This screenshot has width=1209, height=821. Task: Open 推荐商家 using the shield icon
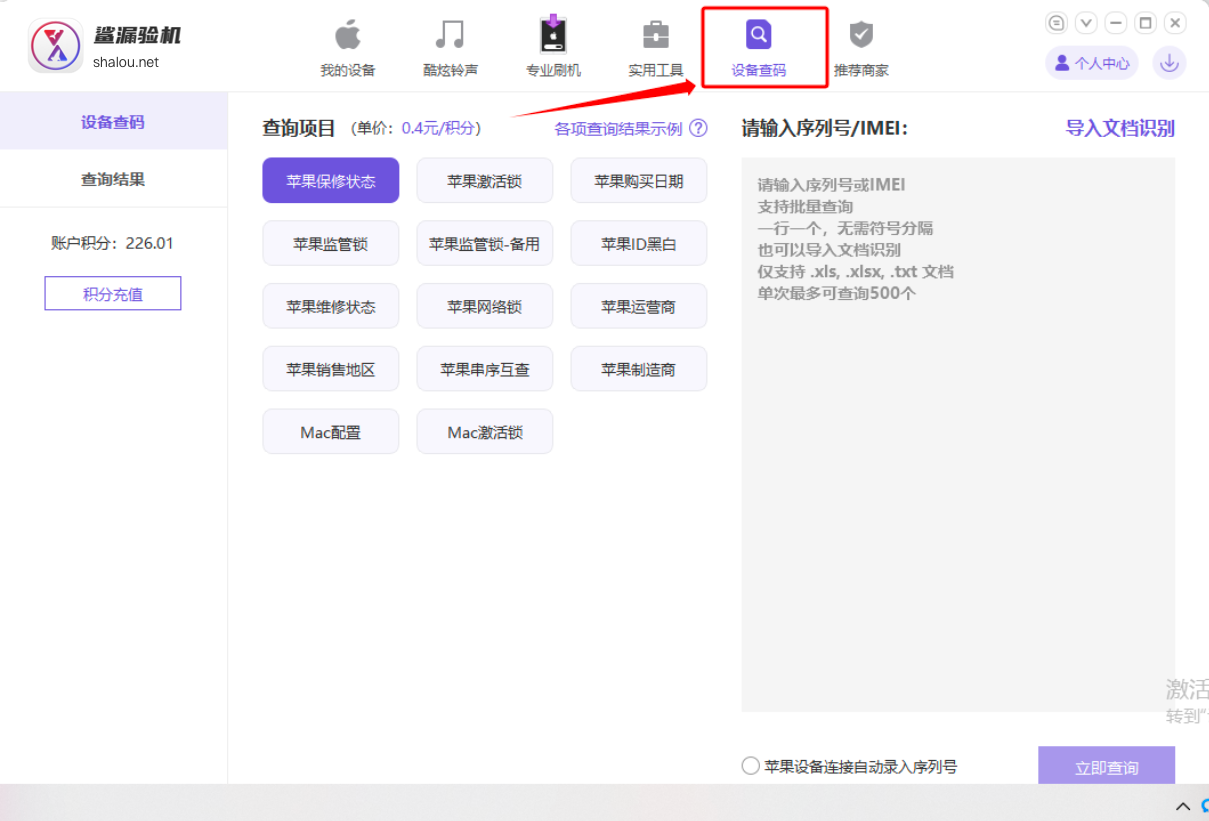[860, 36]
